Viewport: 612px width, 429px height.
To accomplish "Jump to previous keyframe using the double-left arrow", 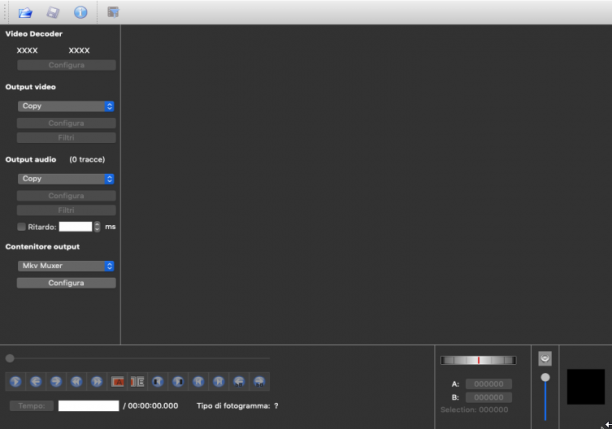I will [76, 381].
